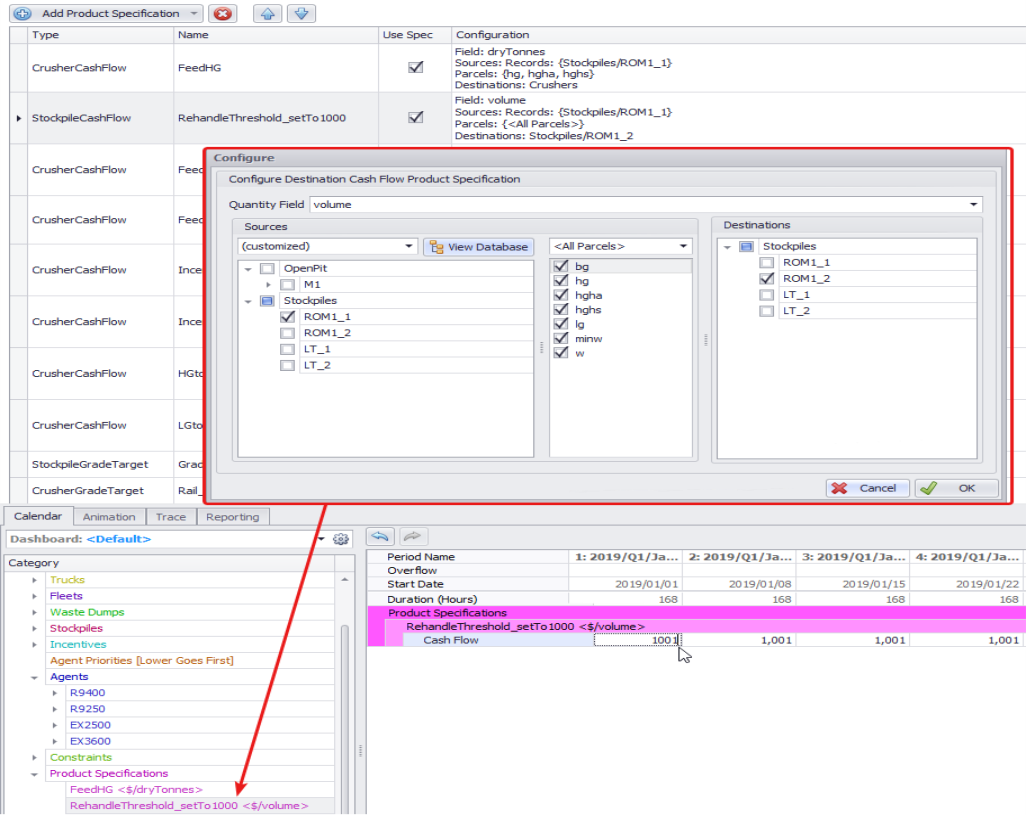Viewport: 1026px width, 815px height.
Task: Move specification up with the up arrow
Action: [x=267, y=14]
